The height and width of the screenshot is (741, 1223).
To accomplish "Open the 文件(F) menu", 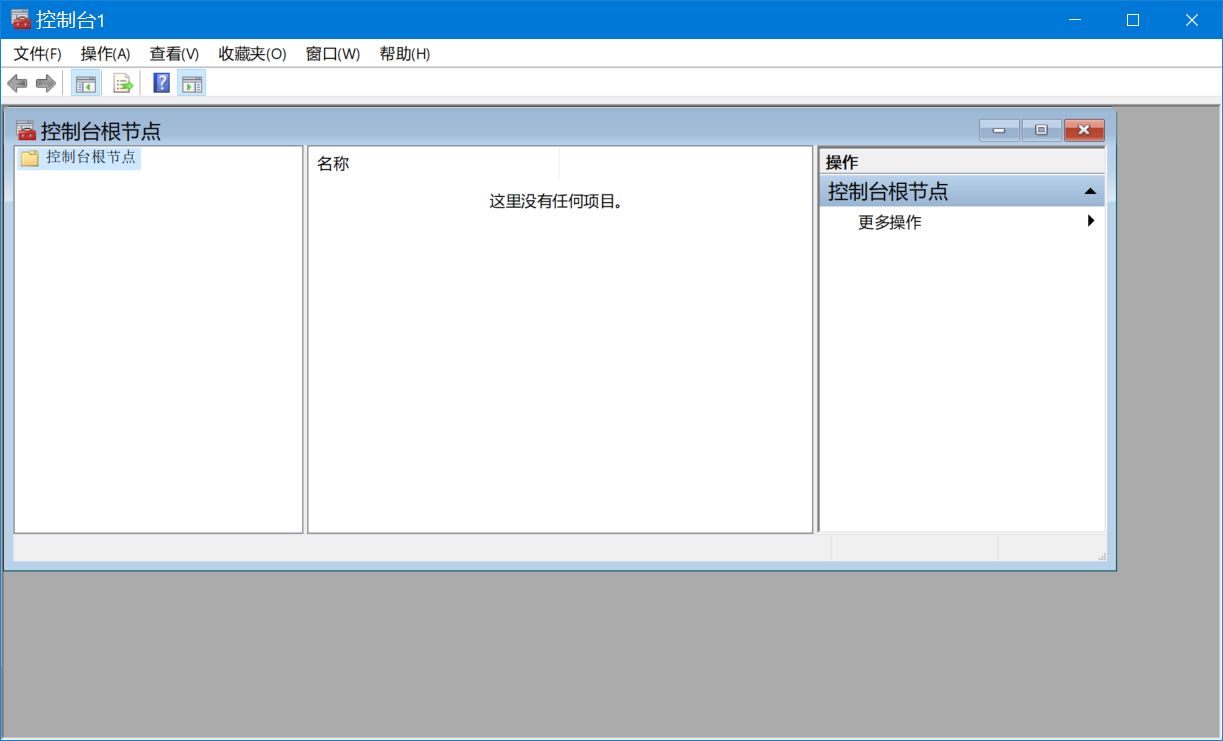I will coord(37,54).
